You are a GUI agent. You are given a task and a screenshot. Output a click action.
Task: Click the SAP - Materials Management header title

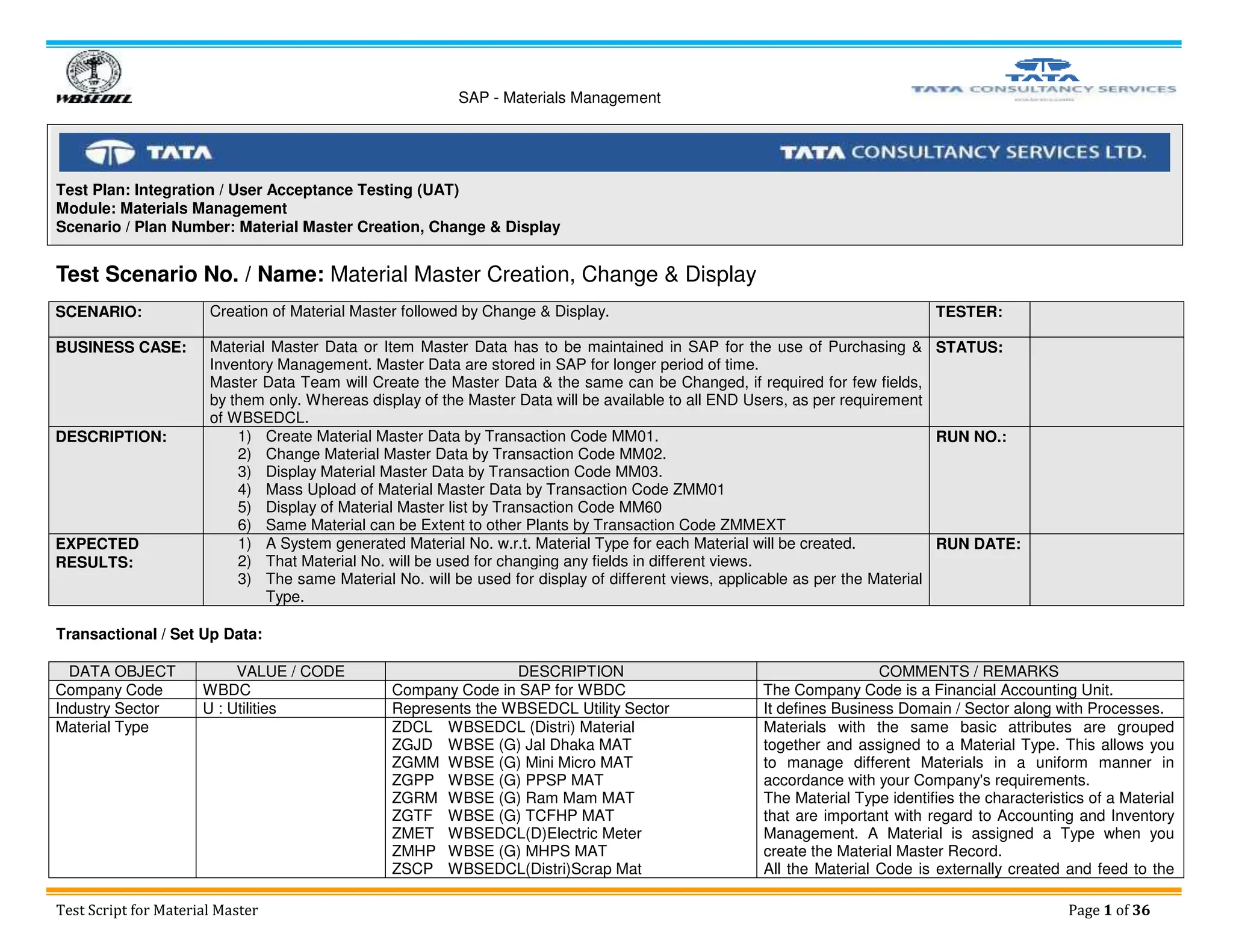[559, 97]
